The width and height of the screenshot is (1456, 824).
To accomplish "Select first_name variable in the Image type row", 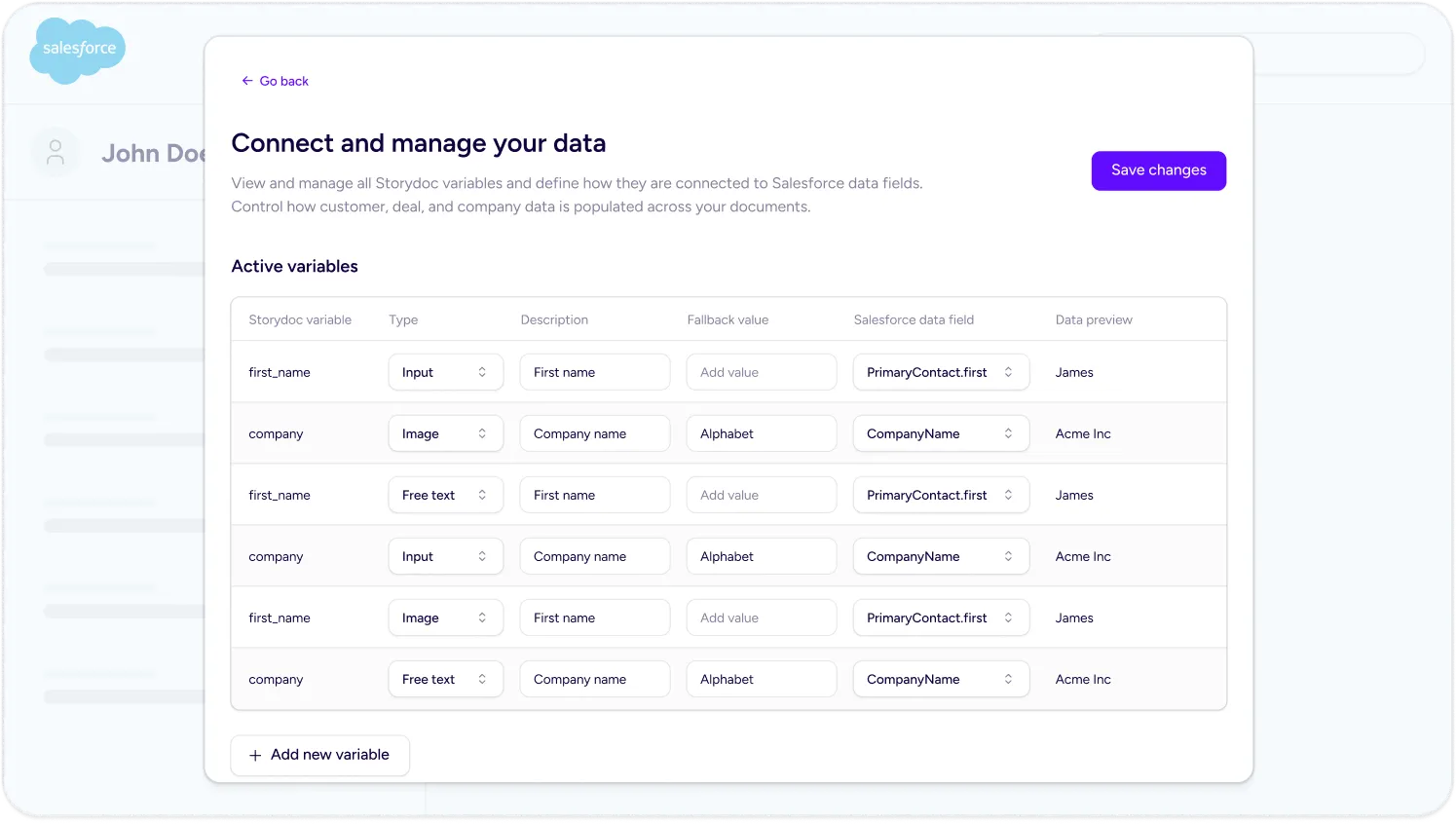I will 280,618.
